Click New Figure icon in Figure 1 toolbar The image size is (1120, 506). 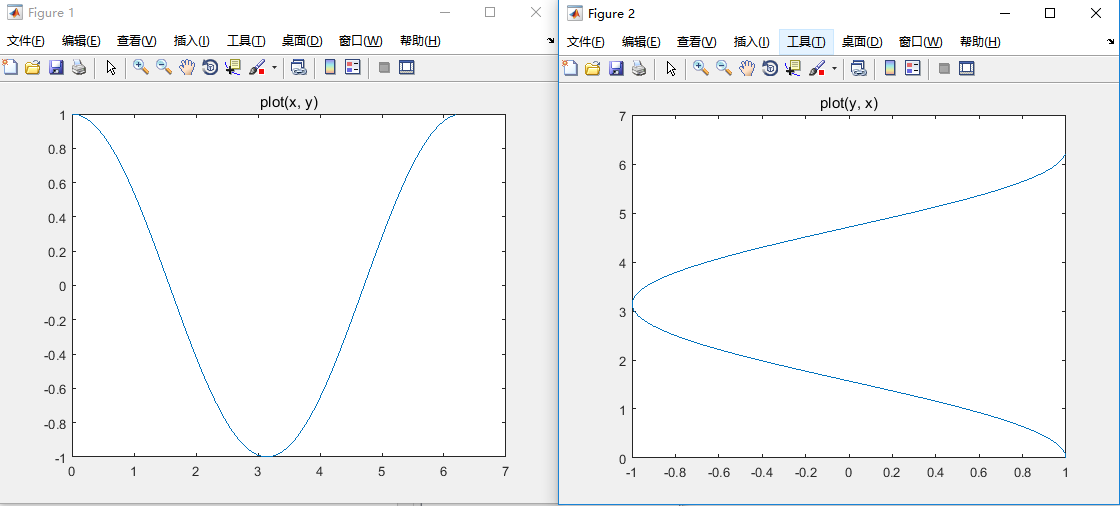[9, 68]
